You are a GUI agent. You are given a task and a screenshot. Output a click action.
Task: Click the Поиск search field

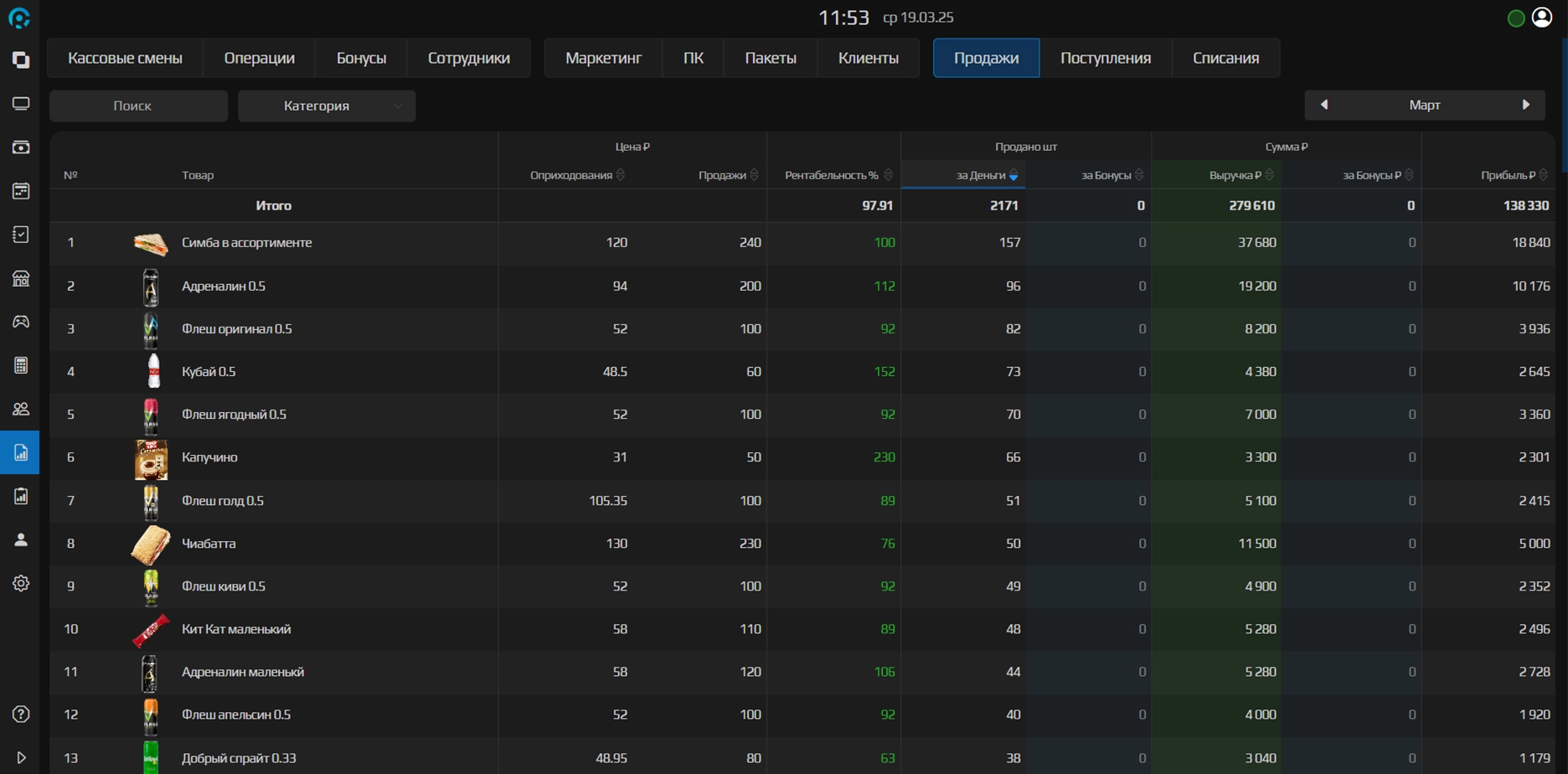point(138,106)
